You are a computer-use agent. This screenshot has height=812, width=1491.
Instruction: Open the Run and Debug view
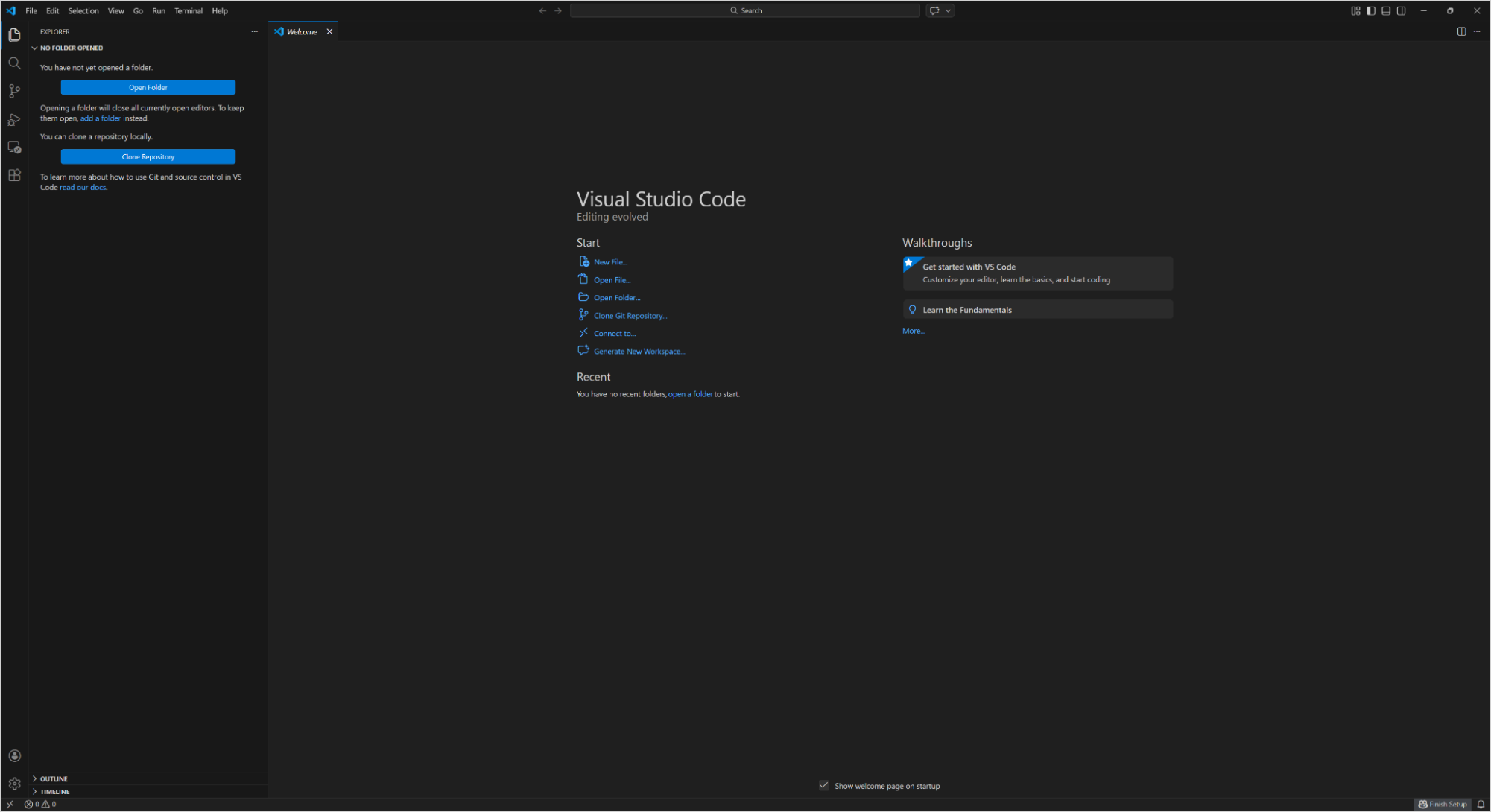tap(14, 119)
